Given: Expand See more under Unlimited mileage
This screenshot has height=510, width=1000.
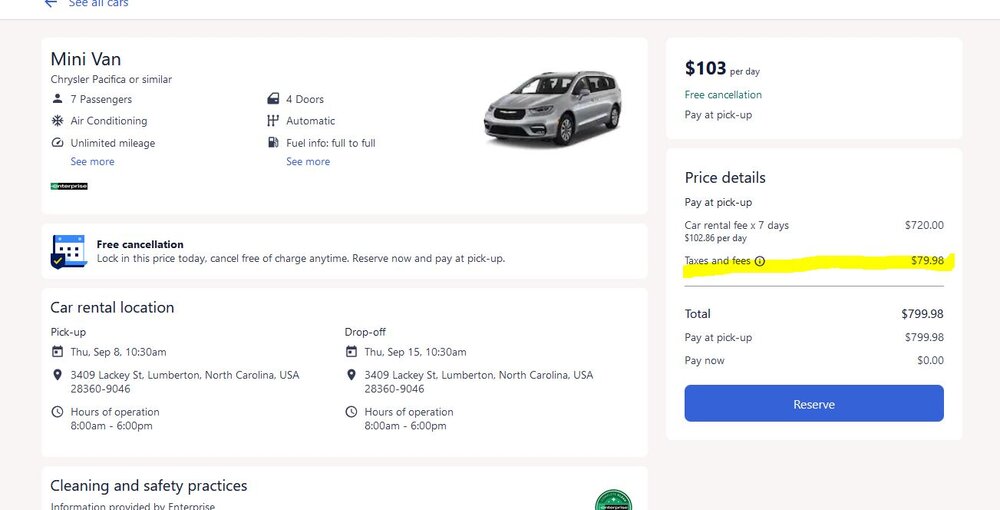Looking at the screenshot, I should pos(92,162).
